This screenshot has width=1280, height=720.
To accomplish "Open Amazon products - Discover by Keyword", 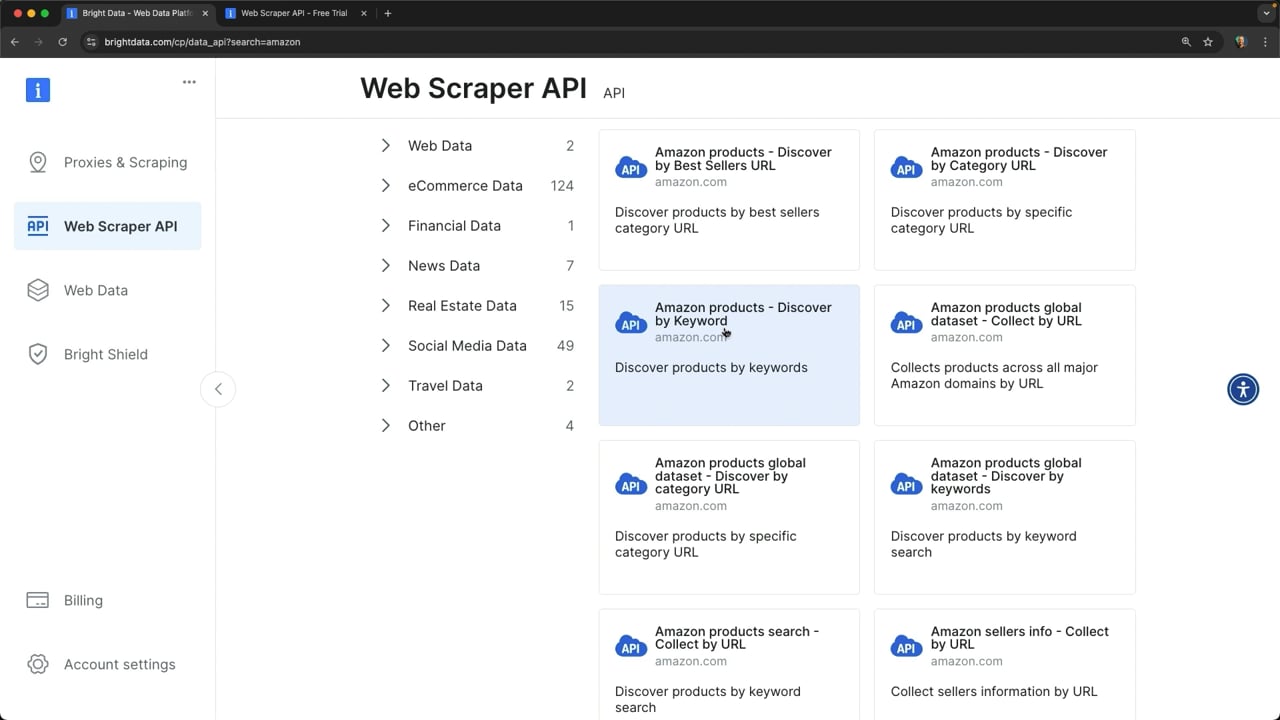I will [729, 355].
